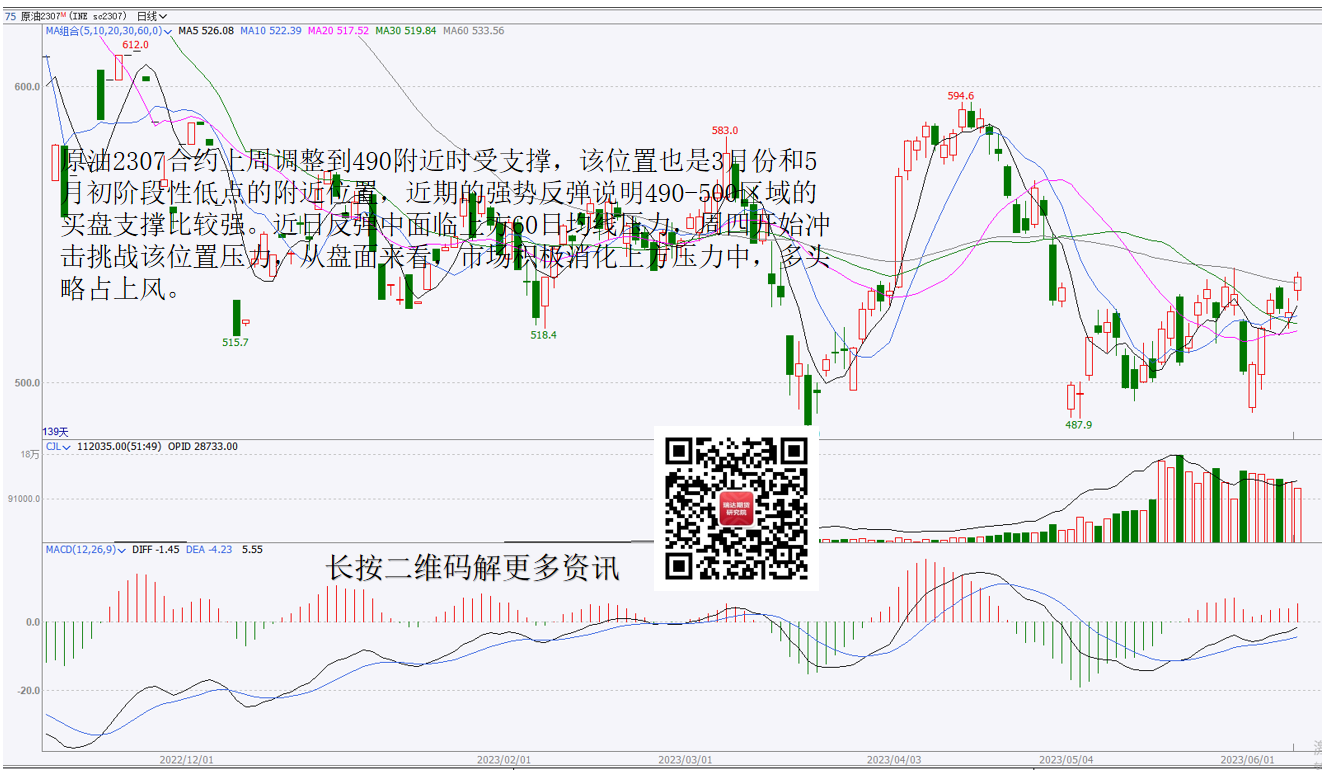The width and height of the screenshot is (1332, 771).
Task: Click the 583.0 price marker
Action: (725, 130)
